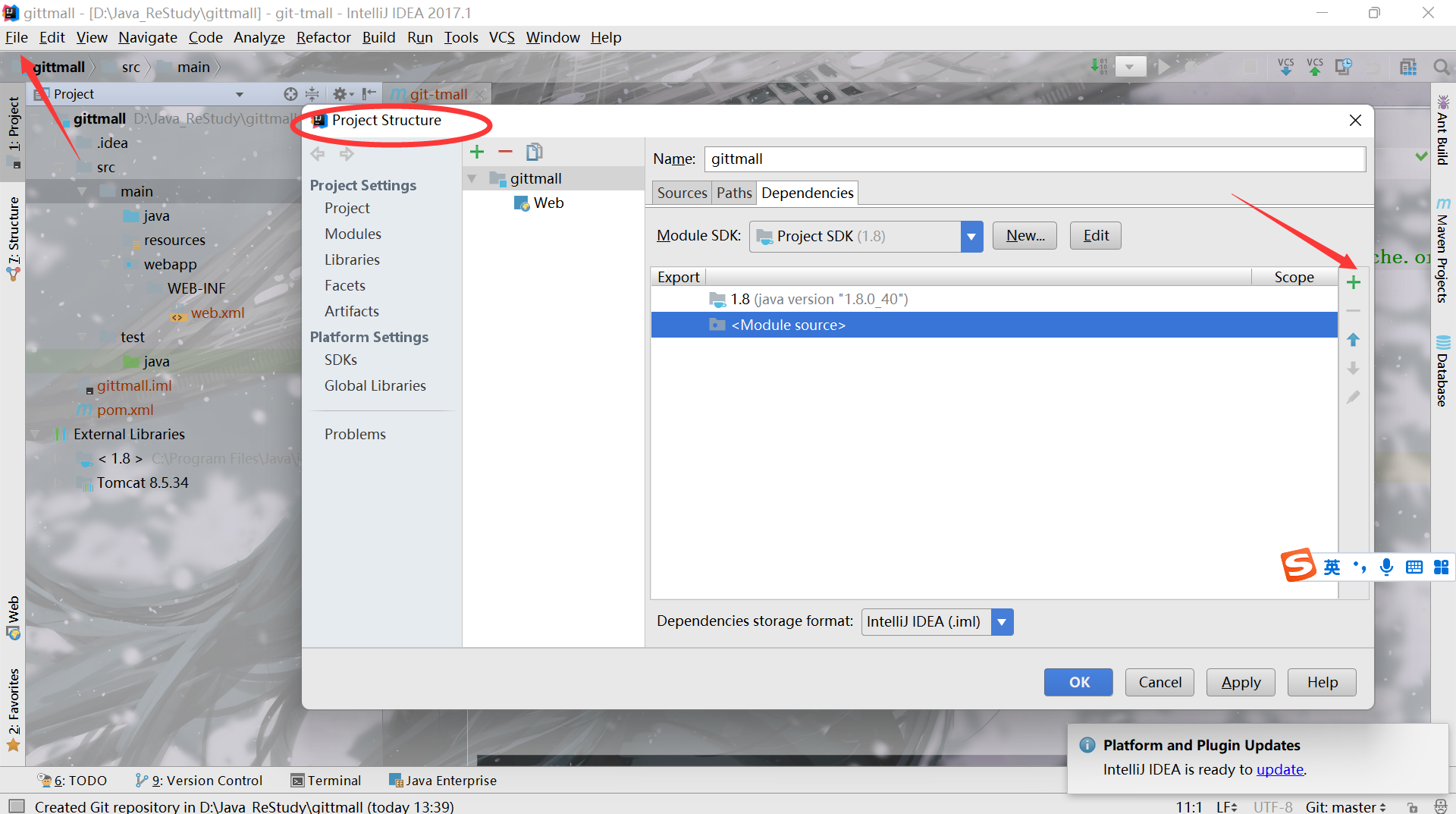Image resolution: width=1456 pixels, height=814 pixels.
Task: Remove dependency using the gray minus
Action: [1354, 311]
